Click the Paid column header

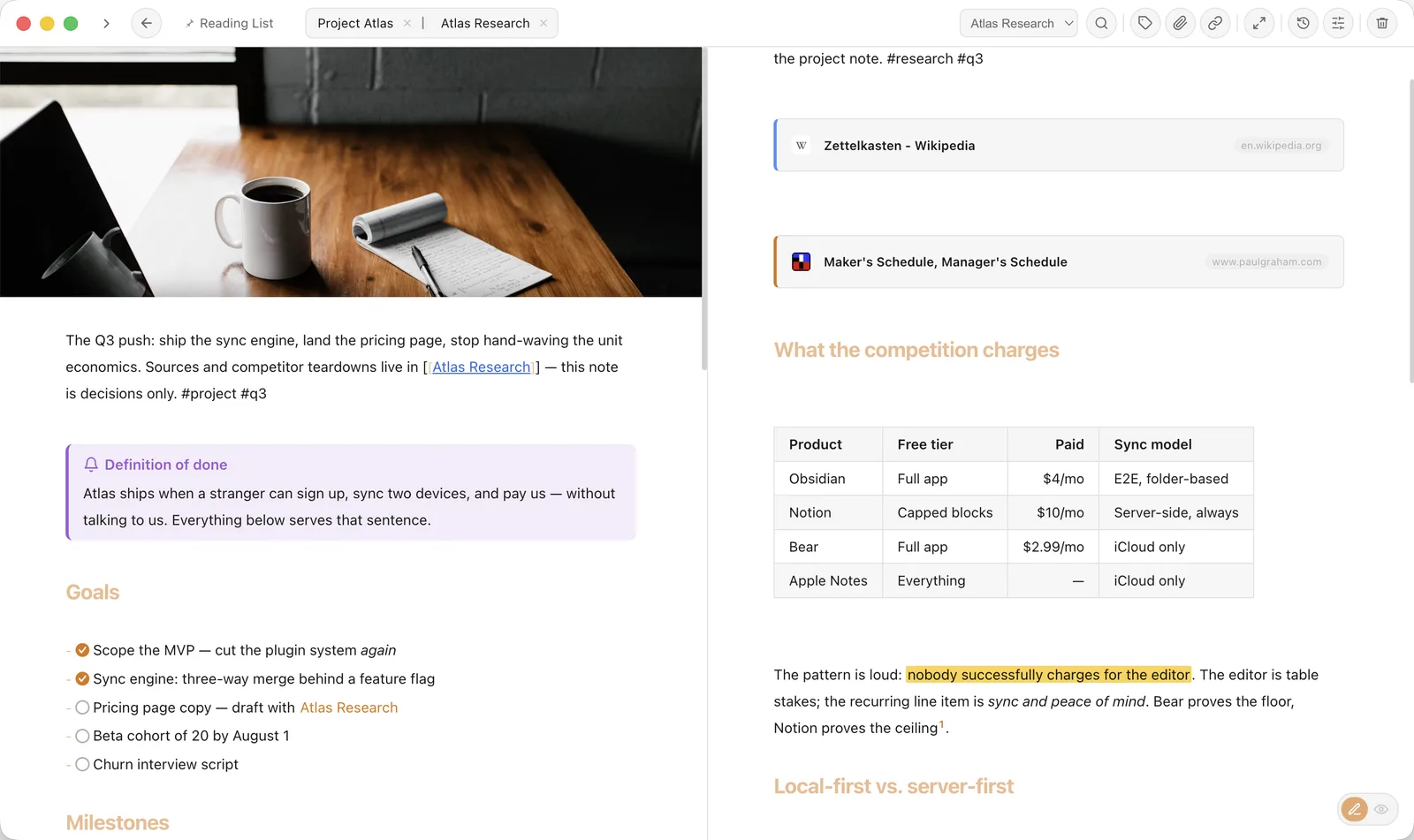pyautogui.click(x=1053, y=444)
